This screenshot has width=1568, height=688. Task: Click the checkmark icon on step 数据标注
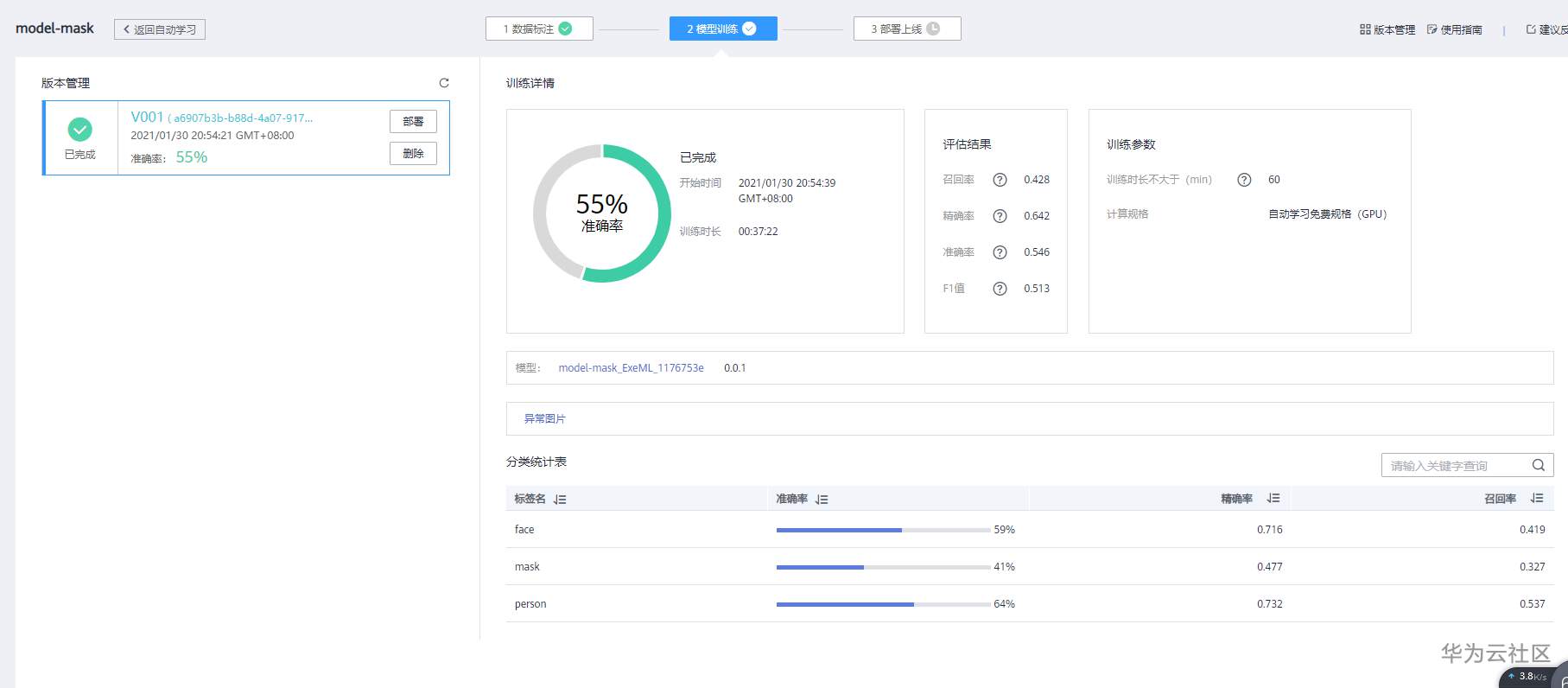[x=565, y=29]
